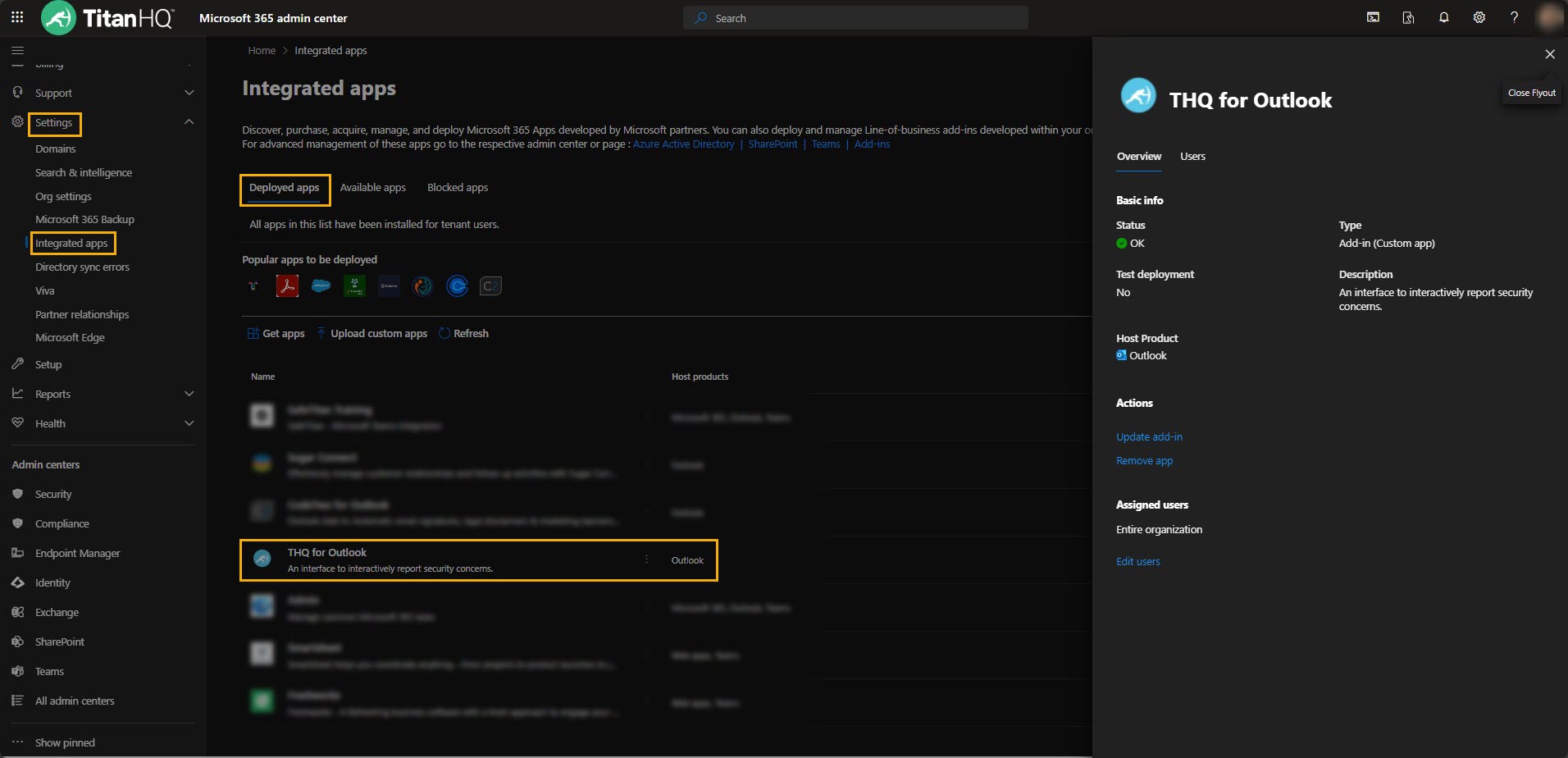This screenshot has height=758, width=1568.
Task: Open Microsoft 365 Backup
Action: (84, 220)
